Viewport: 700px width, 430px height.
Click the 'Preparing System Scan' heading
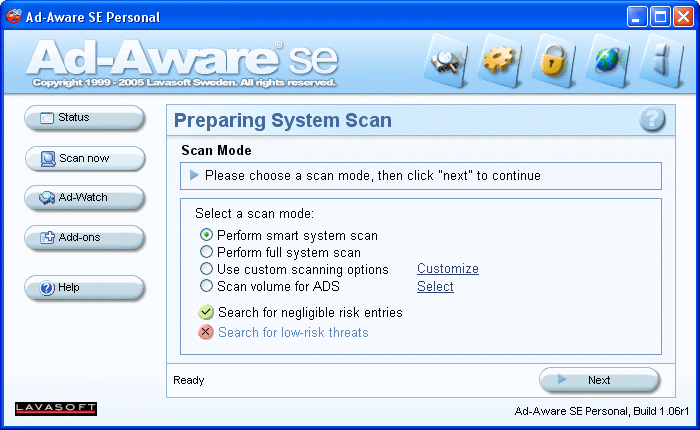click(283, 121)
